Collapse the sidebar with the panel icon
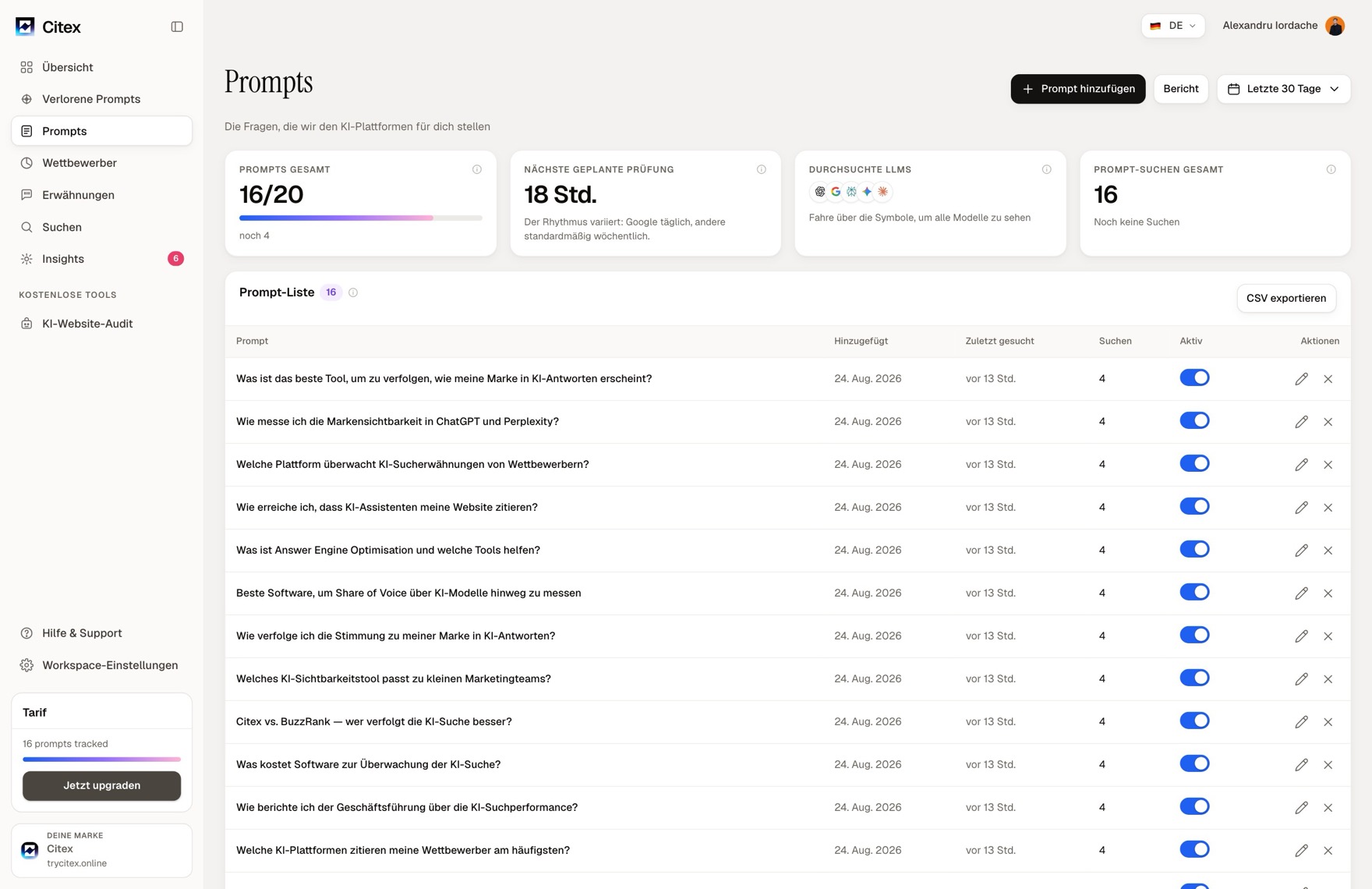Viewport: 1372px width, 889px height. click(x=177, y=27)
